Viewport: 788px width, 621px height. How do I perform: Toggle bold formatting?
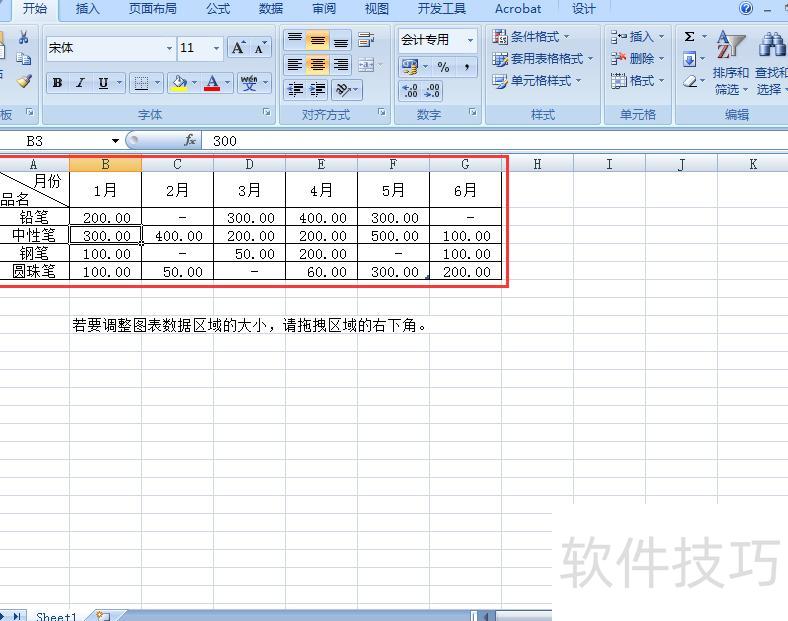click(x=57, y=82)
